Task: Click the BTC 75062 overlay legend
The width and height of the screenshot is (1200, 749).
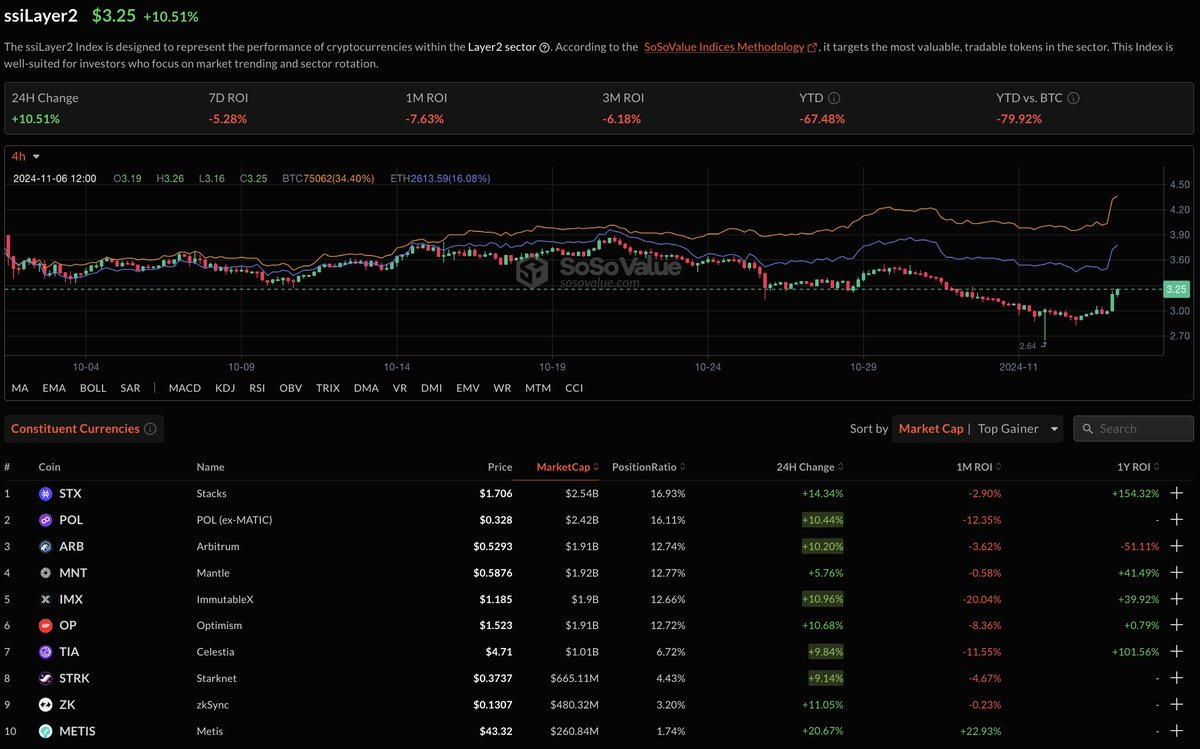Action: [328, 179]
